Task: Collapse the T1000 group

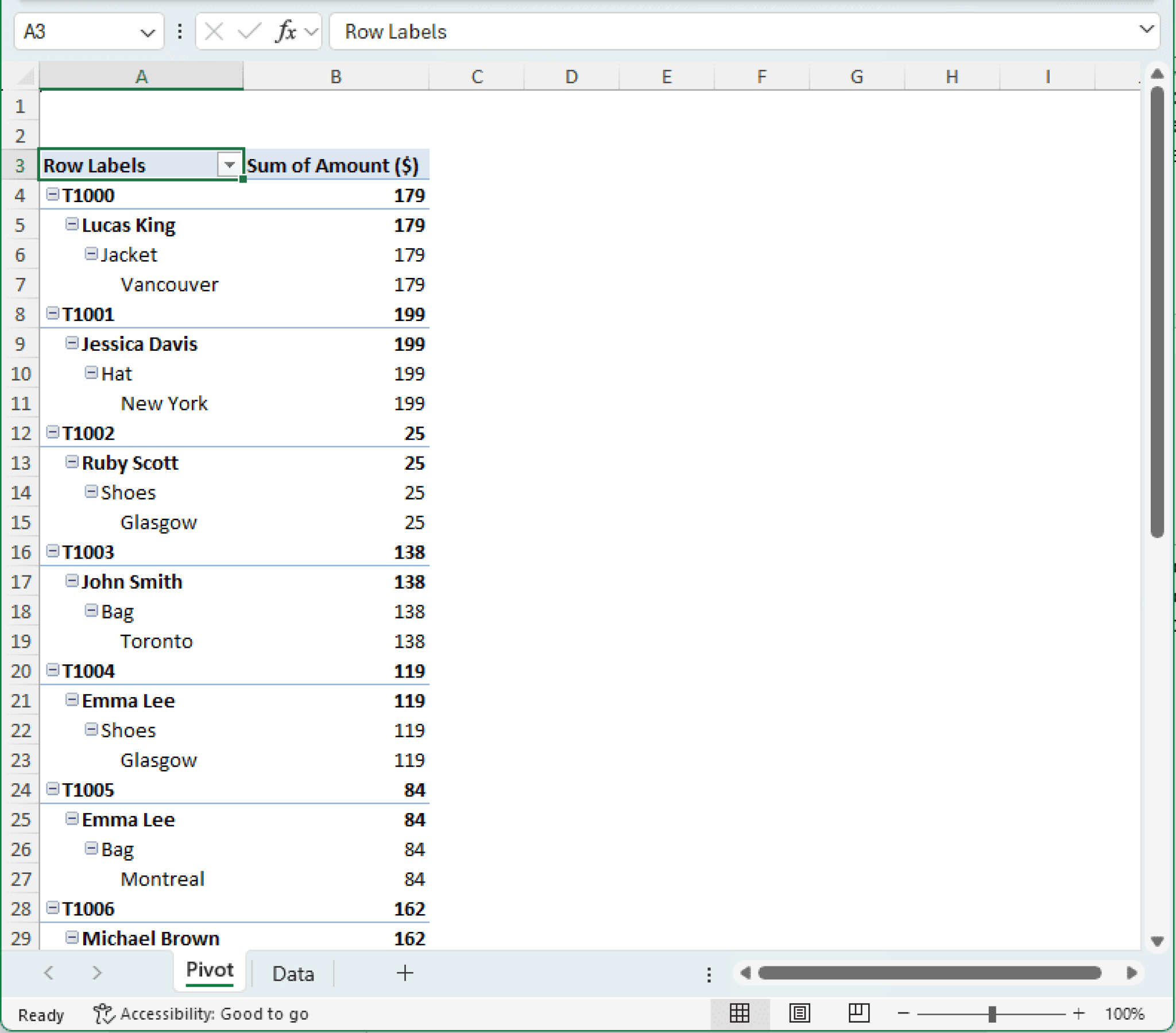Action: (x=52, y=195)
